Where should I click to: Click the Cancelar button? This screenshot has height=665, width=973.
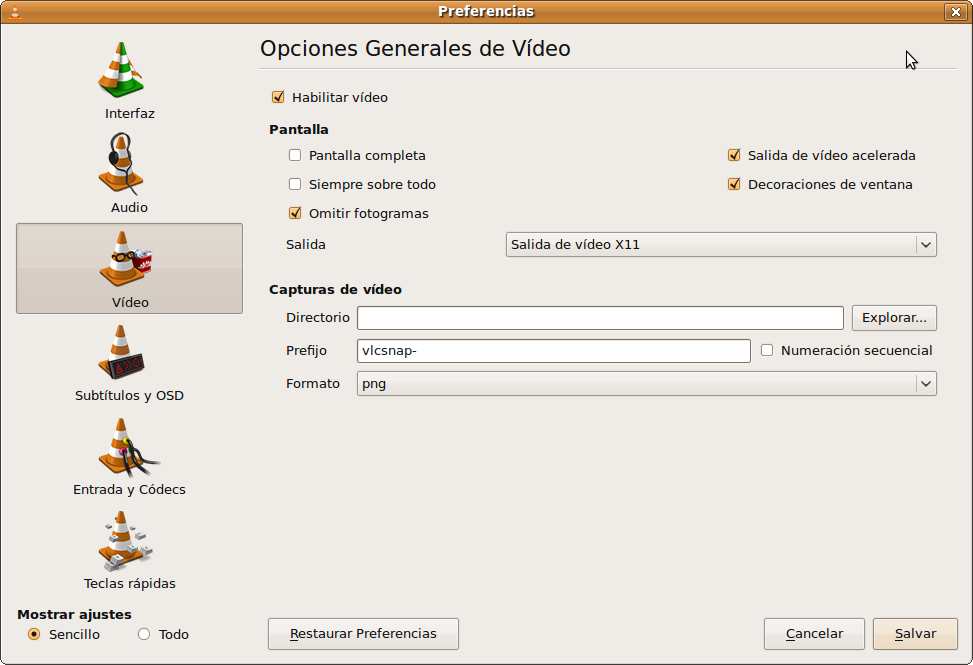813,633
